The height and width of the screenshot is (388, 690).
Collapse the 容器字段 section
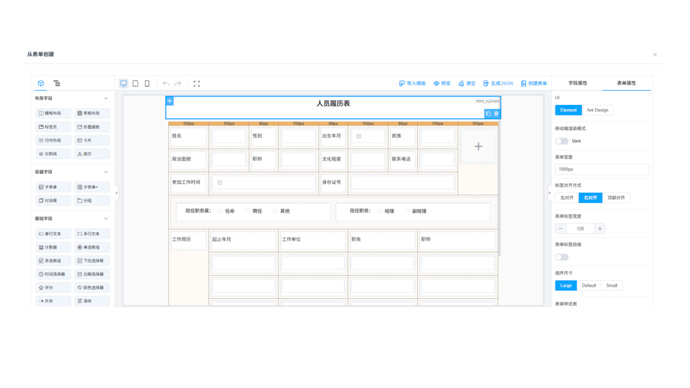click(106, 172)
